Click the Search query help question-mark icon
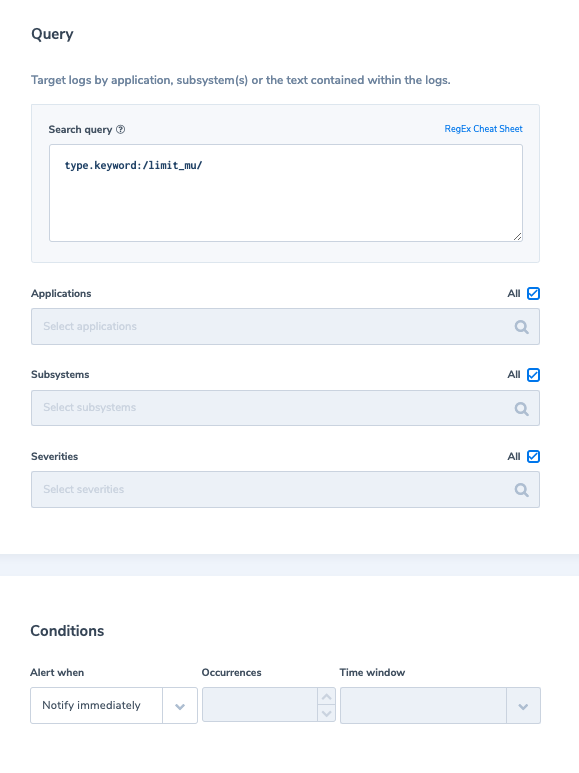Screen dimensions: 579x773 120,130
